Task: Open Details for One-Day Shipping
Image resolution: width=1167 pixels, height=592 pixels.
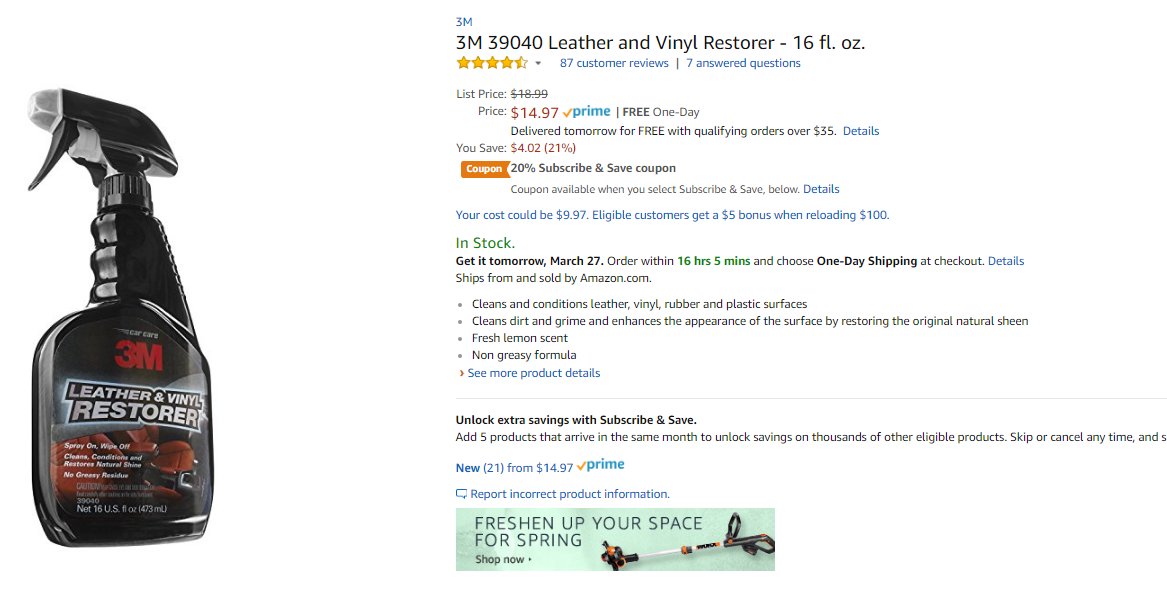Action: [1005, 261]
